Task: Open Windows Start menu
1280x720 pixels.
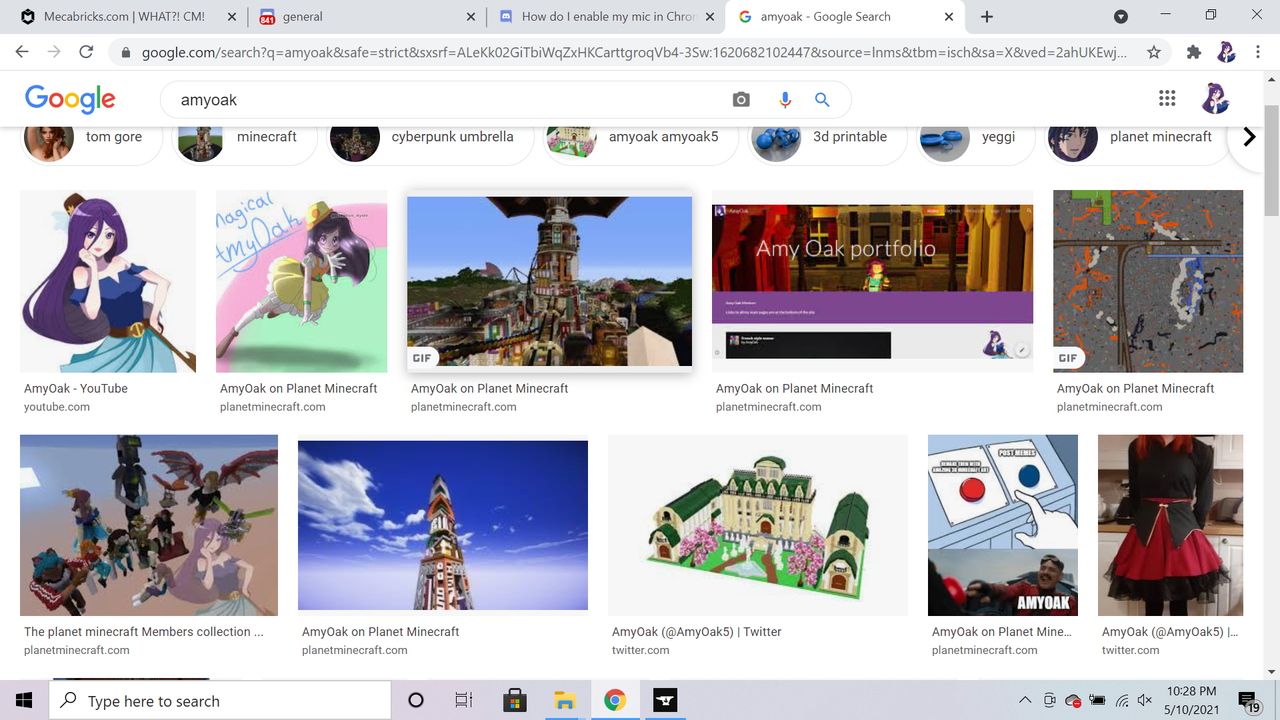Action: [x=24, y=700]
